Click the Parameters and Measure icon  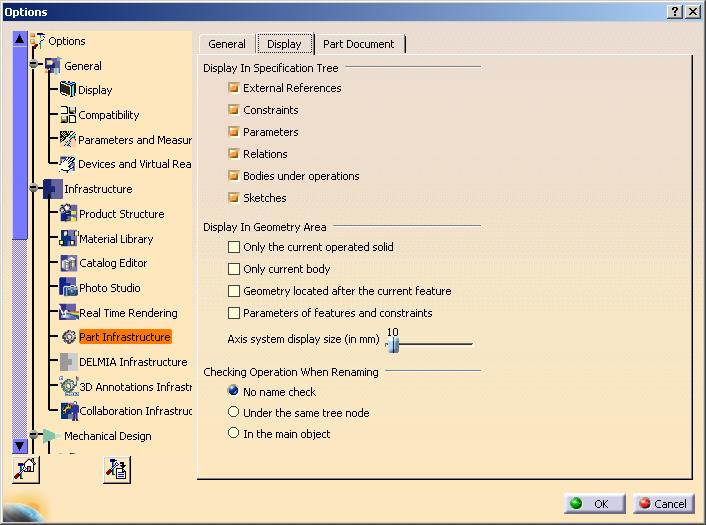click(x=68, y=139)
